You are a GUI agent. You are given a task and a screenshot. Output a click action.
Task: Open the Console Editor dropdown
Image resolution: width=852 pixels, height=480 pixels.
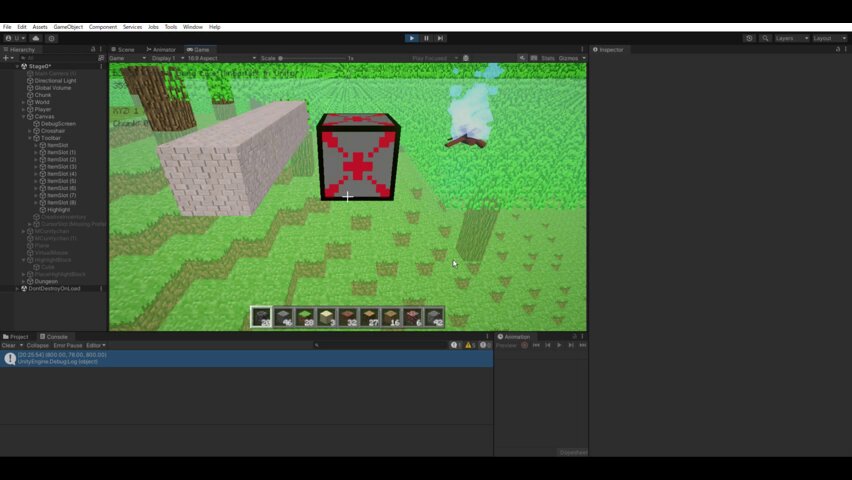(x=96, y=345)
